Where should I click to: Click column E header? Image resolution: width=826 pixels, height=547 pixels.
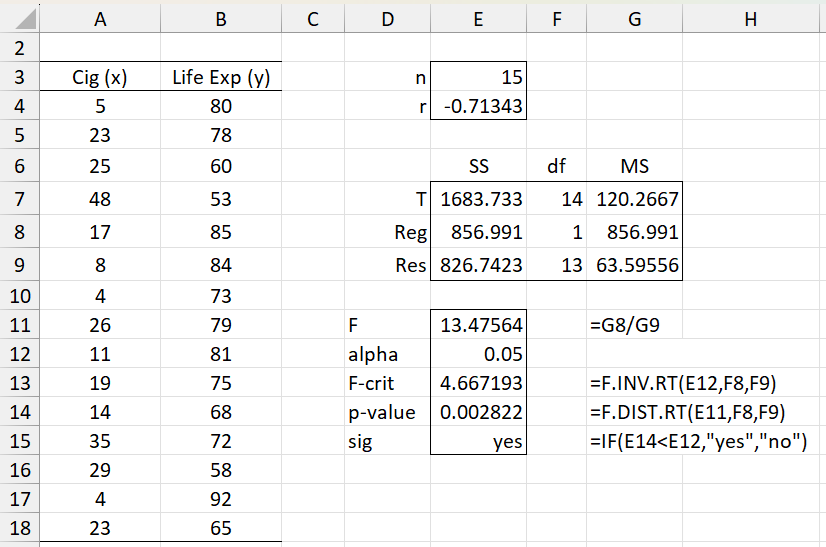click(479, 16)
